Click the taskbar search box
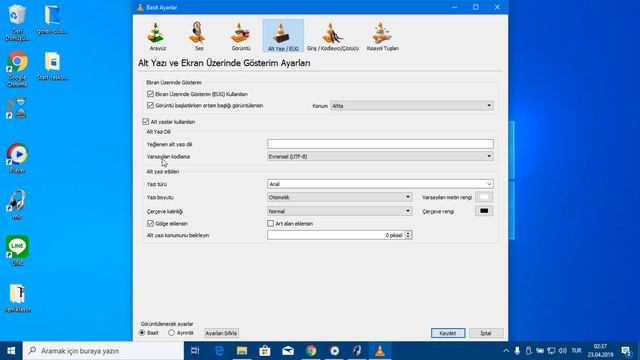 [103, 351]
